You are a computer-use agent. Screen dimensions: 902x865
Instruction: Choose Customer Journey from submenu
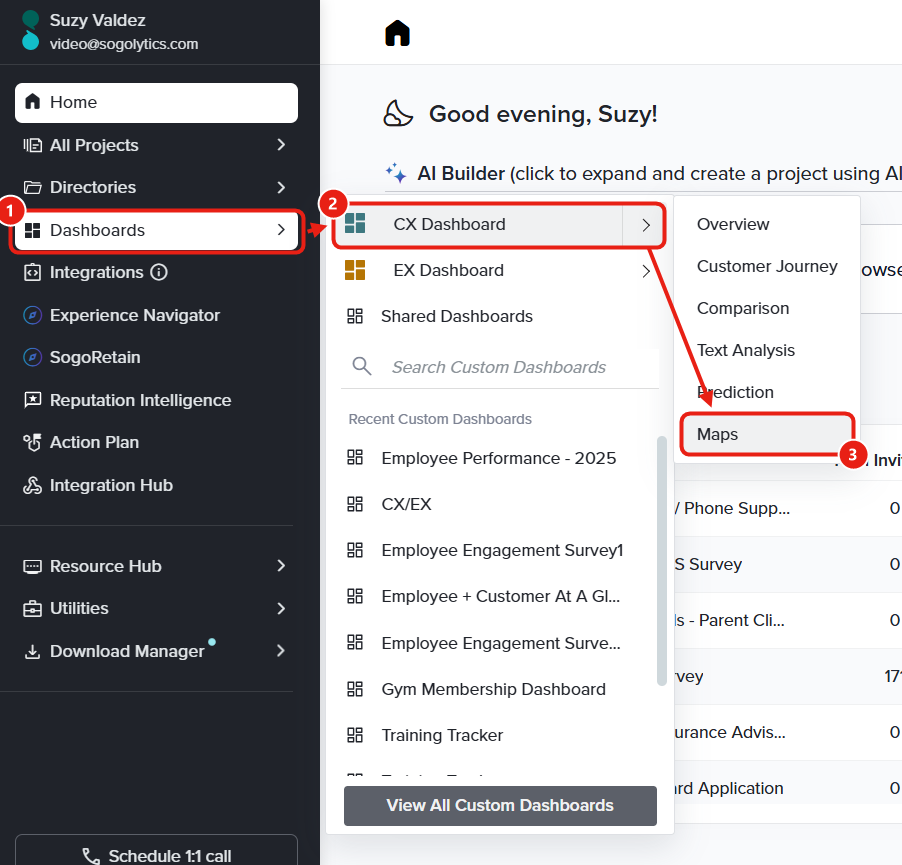click(767, 266)
